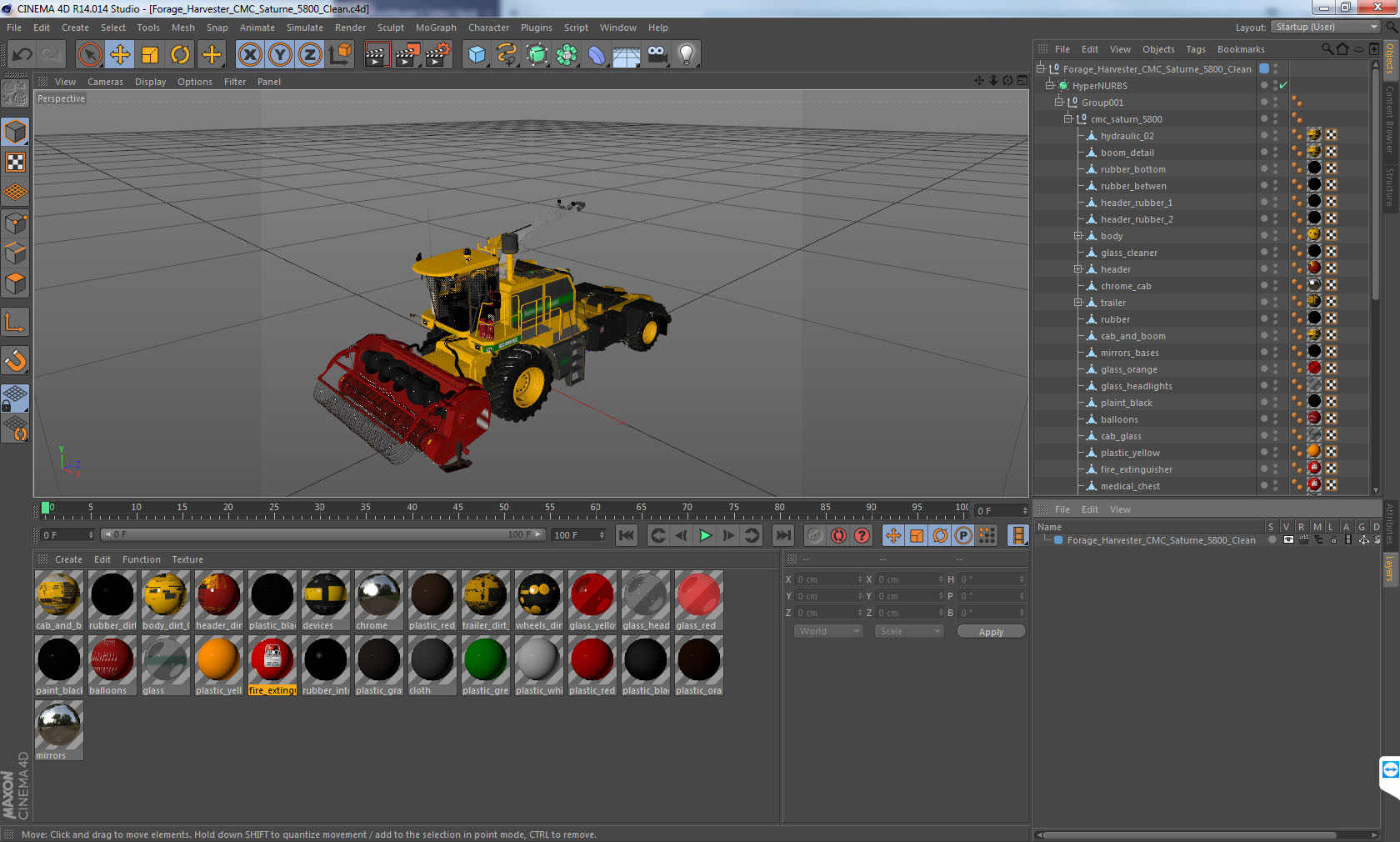Open the Simulate menu

pyautogui.click(x=305, y=28)
